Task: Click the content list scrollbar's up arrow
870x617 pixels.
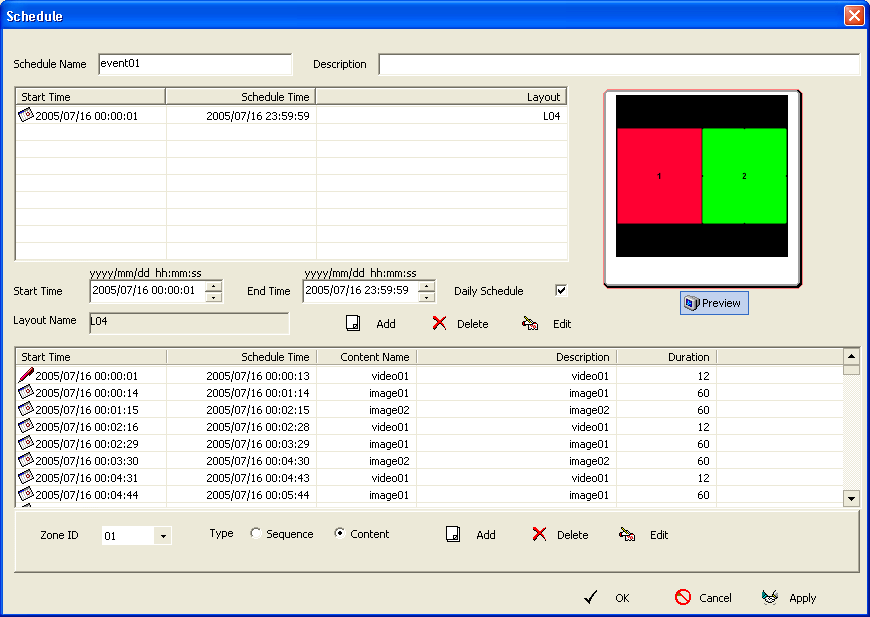Action: pos(851,356)
